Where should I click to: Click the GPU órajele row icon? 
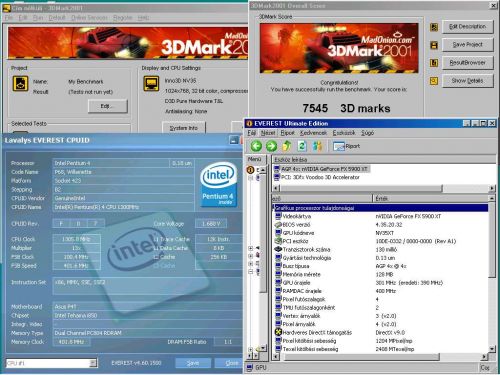pos(278,282)
